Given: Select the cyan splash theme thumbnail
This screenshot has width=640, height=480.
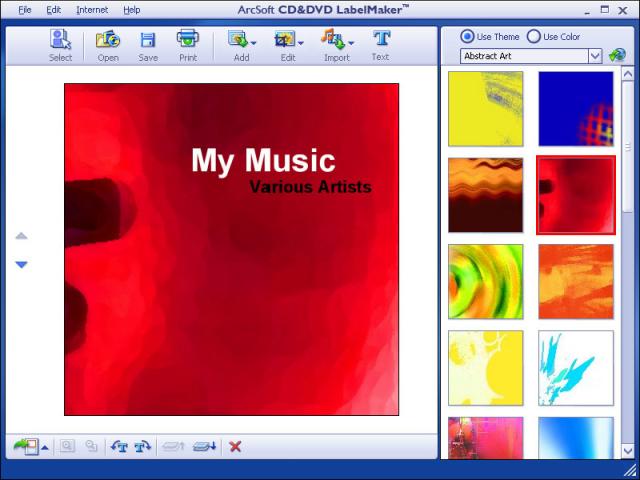Looking at the screenshot, I should coord(576,368).
